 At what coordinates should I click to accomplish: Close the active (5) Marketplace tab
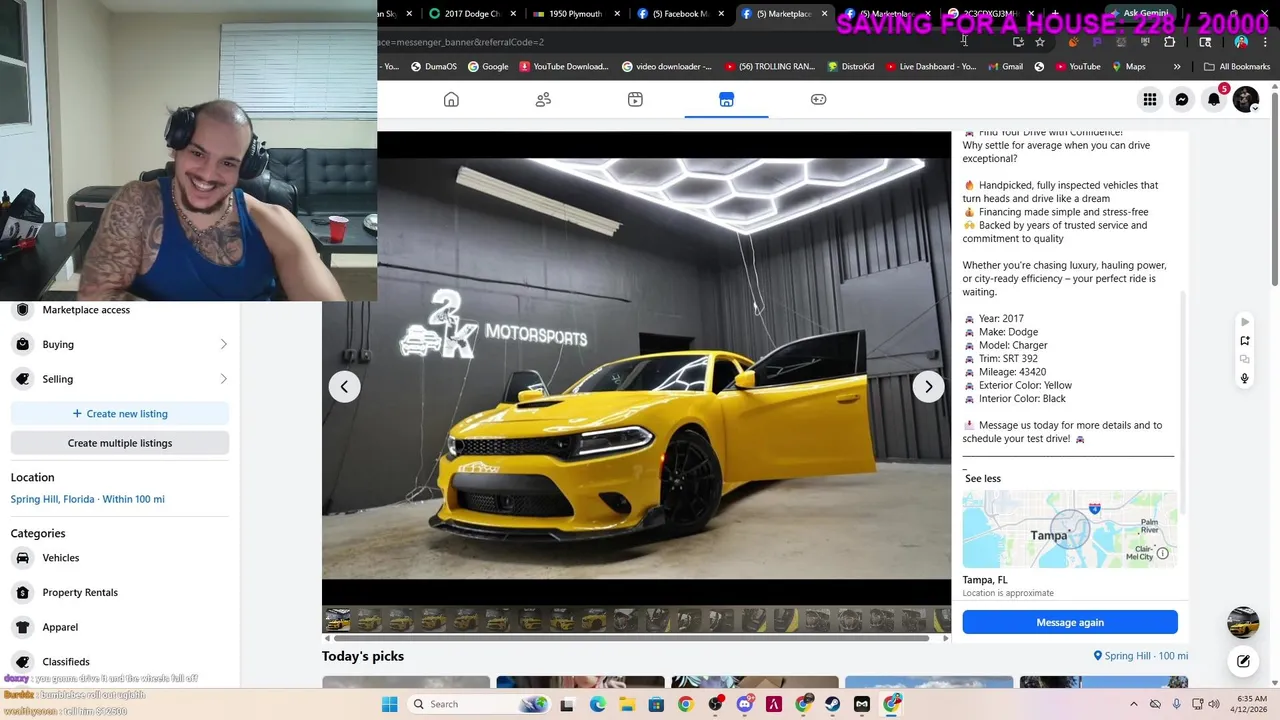pos(824,14)
